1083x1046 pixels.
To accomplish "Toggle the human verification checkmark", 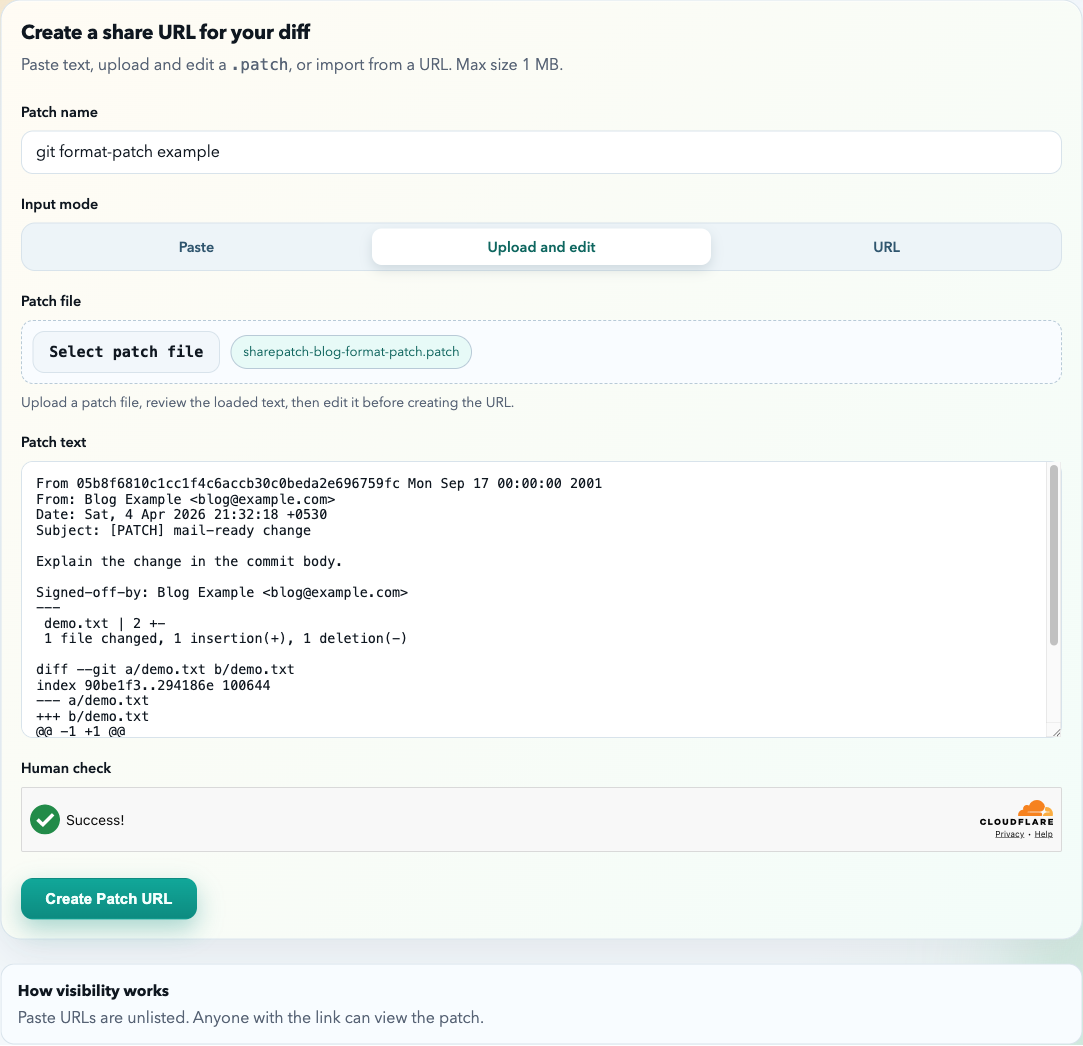I will click(x=44, y=819).
